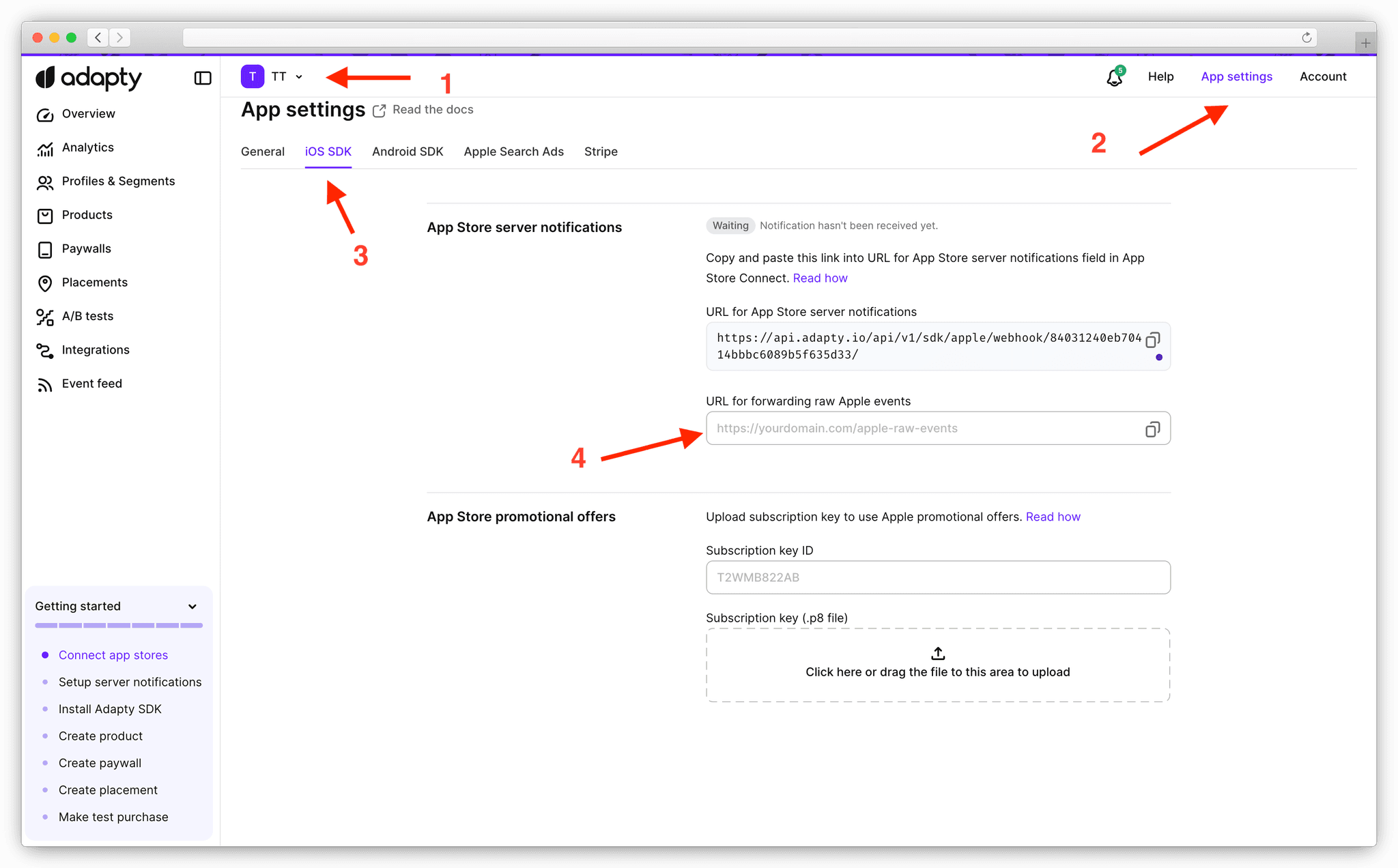The width and height of the screenshot is (1398, 868).
Task: Open Analytics from the sidebar
Action: 45,147
